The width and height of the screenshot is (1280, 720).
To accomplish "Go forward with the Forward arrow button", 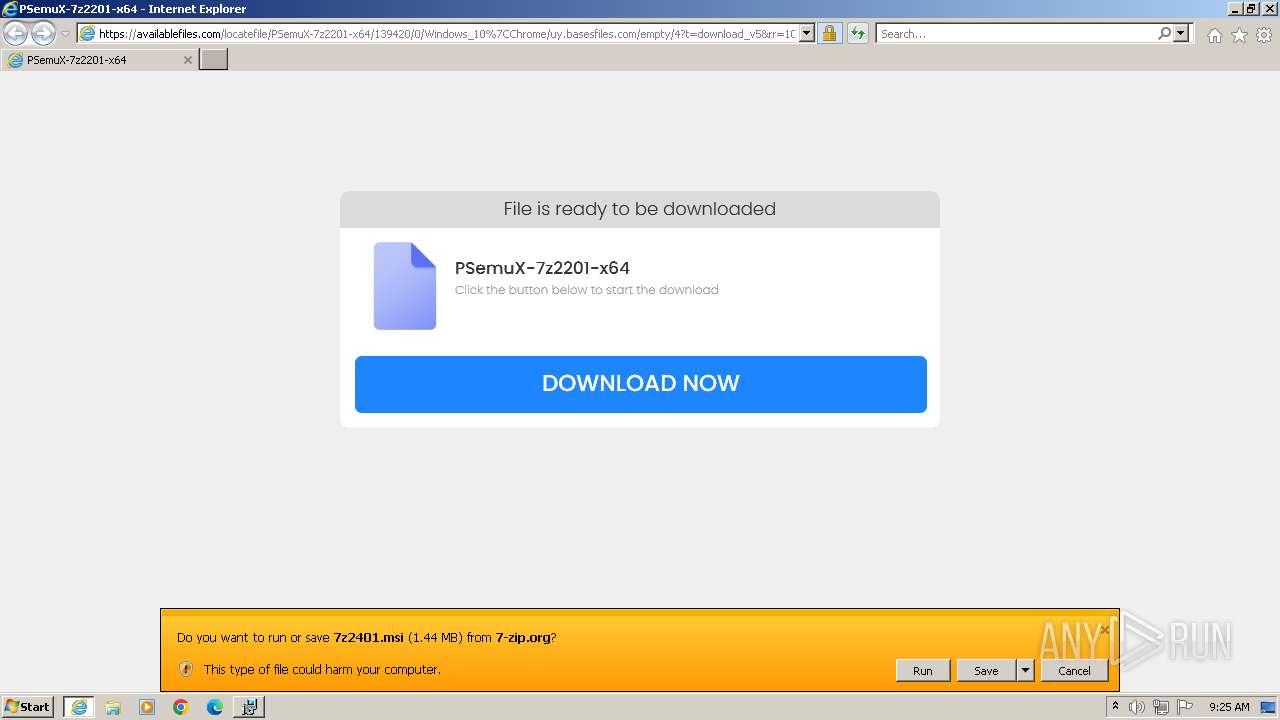I will pyautogui.click(x=43, y=34).
